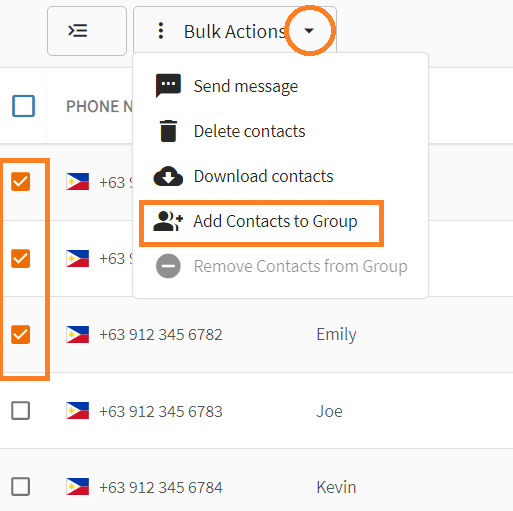Uncheck the first checked contact row
This screenshot has width=513, height=511.
click(x=21, y=182)
